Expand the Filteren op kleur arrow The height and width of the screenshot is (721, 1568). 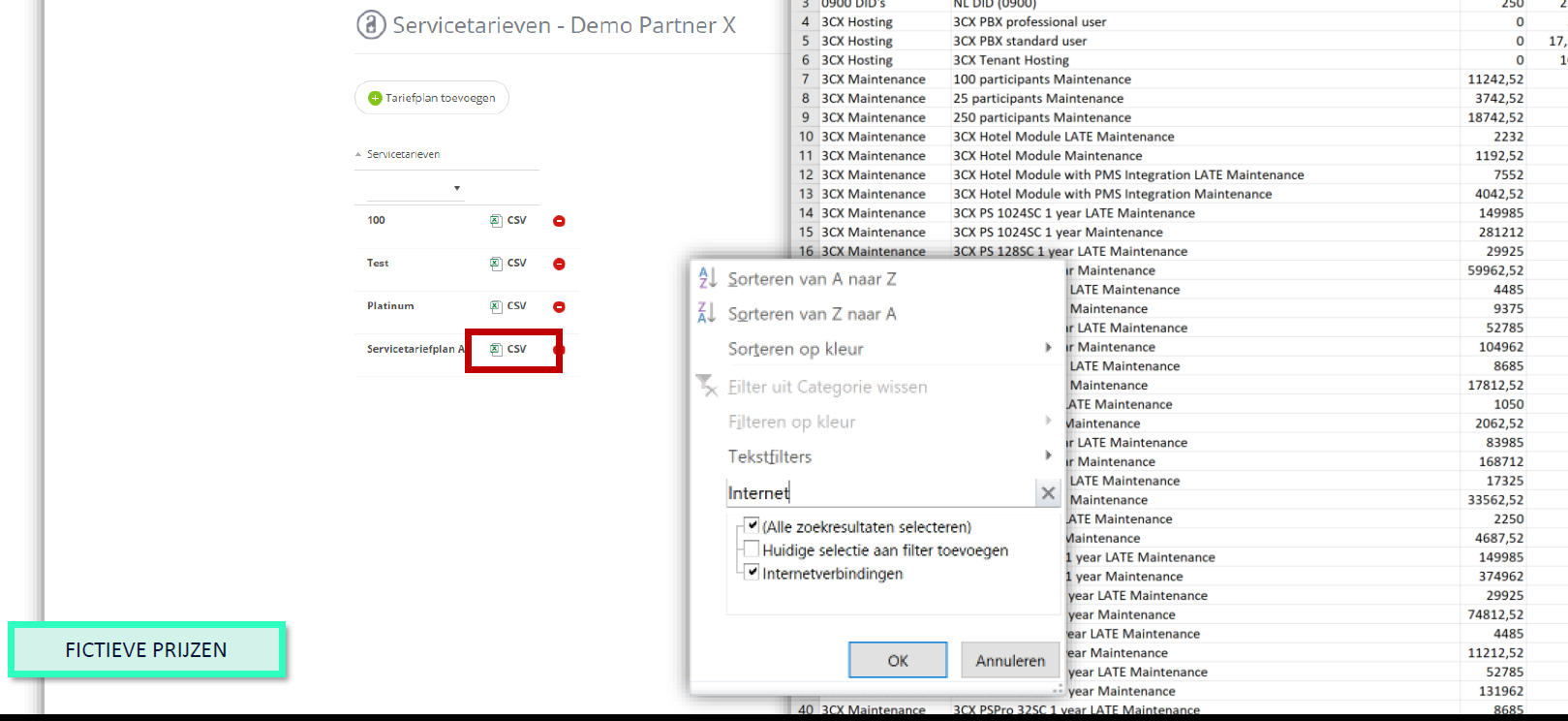(x=1048, y=421)
